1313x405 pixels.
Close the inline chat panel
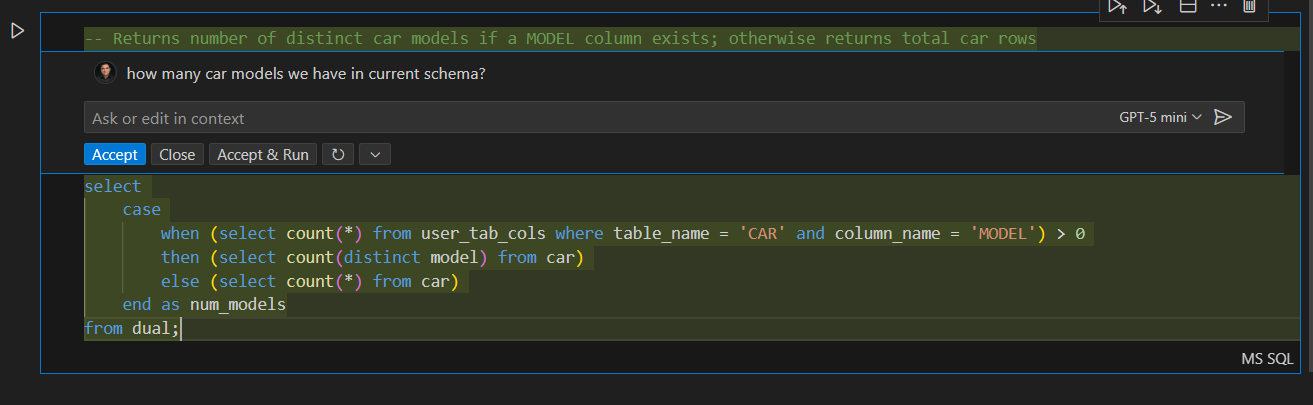point(177,155)
